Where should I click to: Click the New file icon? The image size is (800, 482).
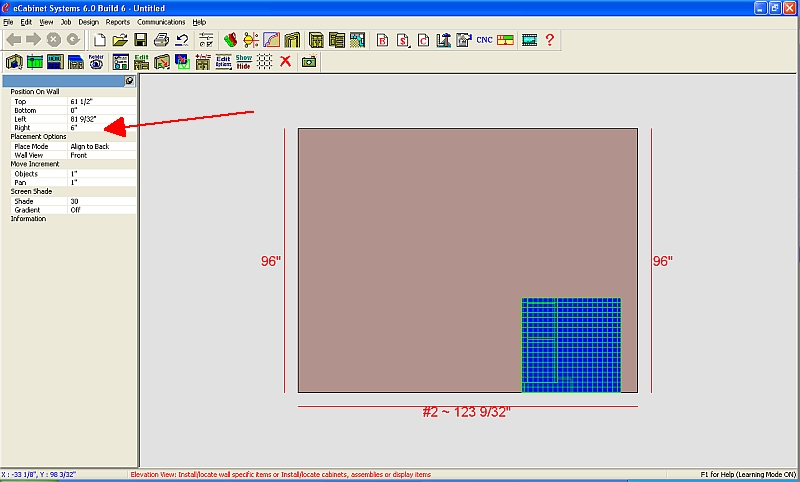tap(99, 40)
